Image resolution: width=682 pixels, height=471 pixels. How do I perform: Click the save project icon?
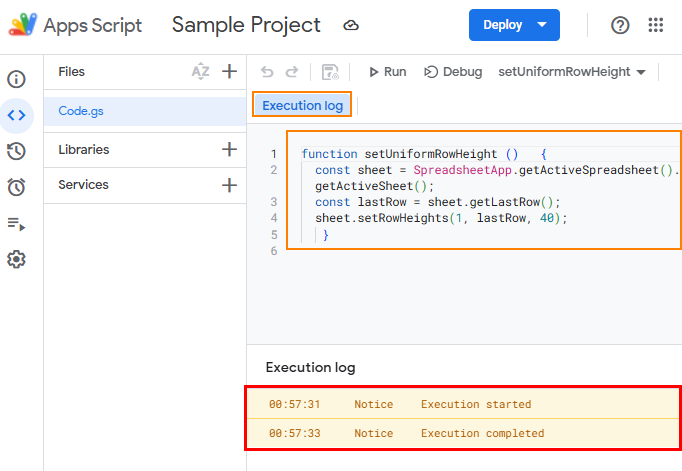[x=330, y=72]
